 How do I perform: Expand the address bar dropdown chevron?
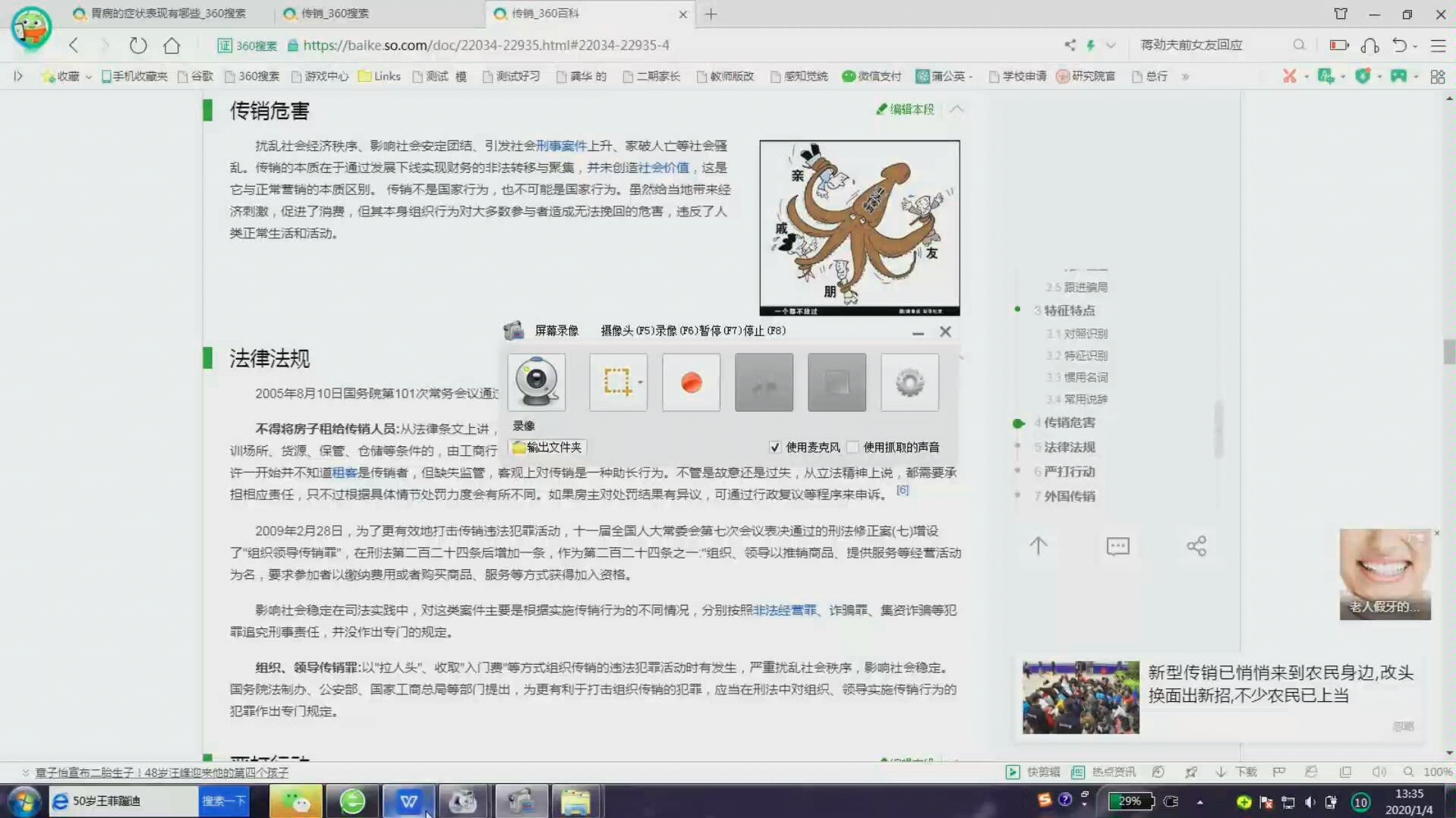coord(1111,46)
